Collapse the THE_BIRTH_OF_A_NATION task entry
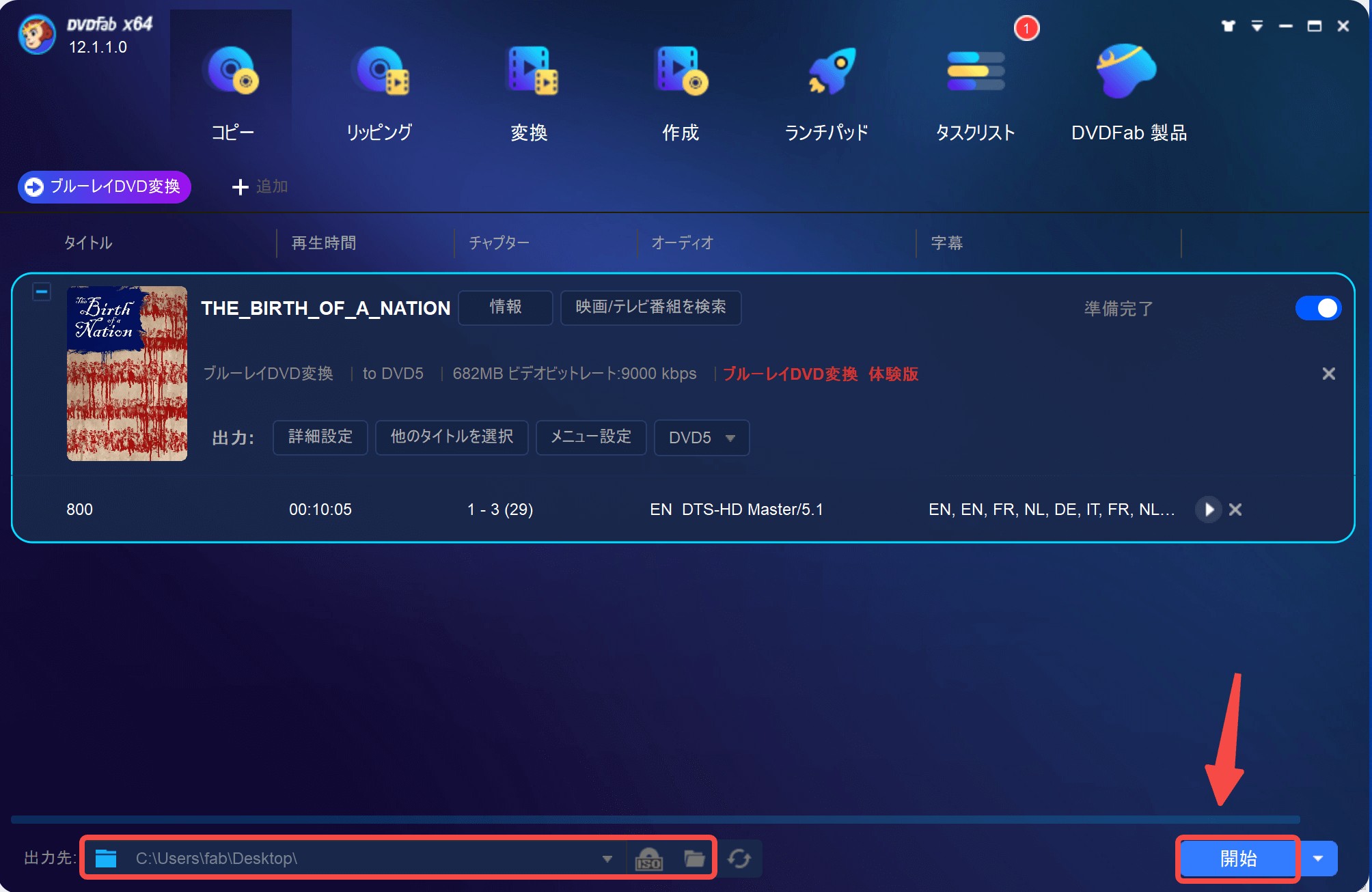The image size is (1372, 892). click(x=42, y=292)
